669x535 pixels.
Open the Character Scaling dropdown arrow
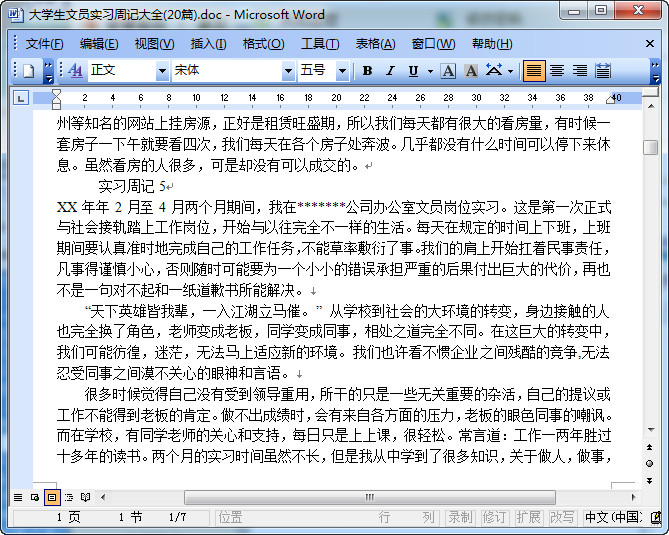pos(510,71)
